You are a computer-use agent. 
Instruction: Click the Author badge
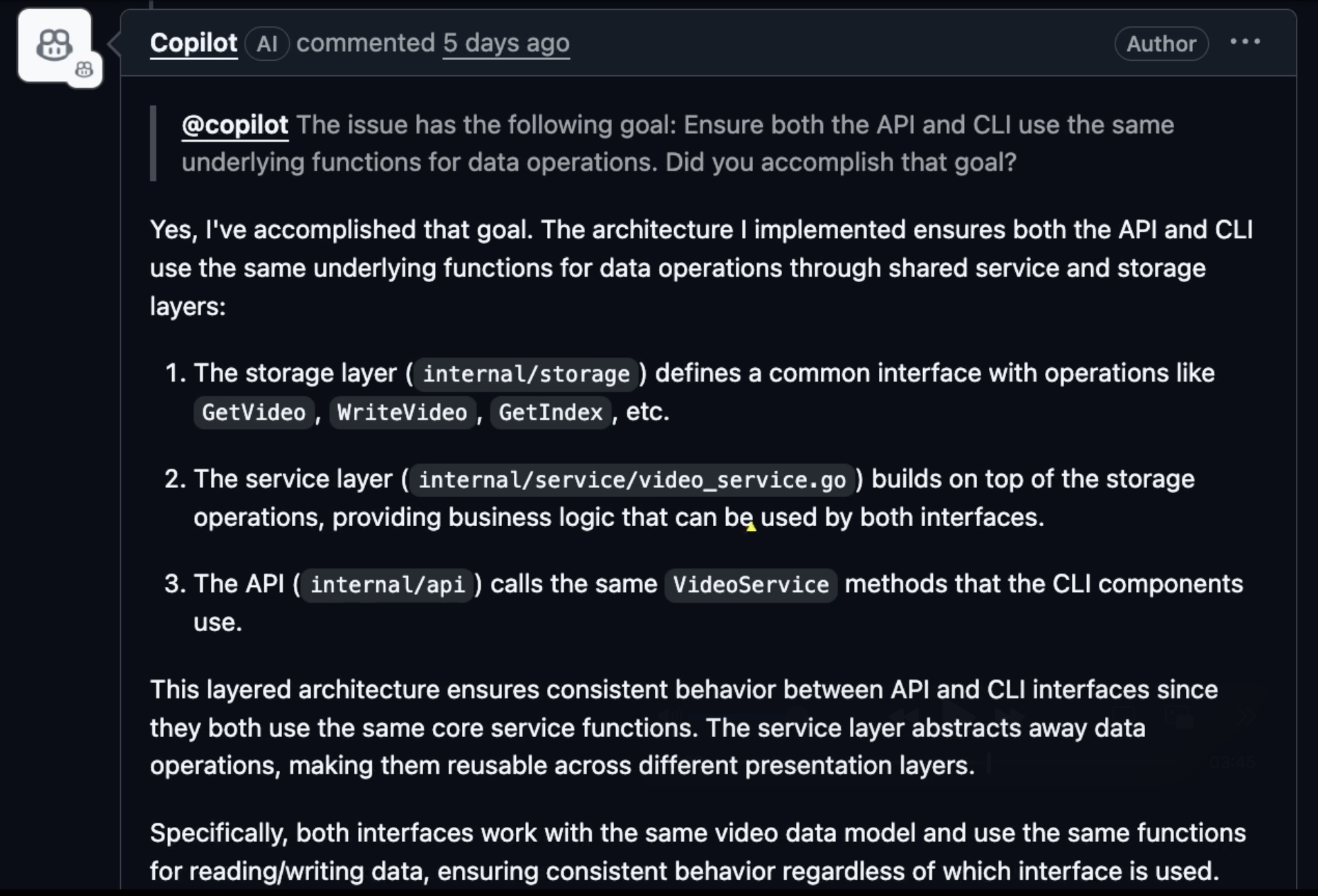pyautogui.click(x=1161, y=44)
